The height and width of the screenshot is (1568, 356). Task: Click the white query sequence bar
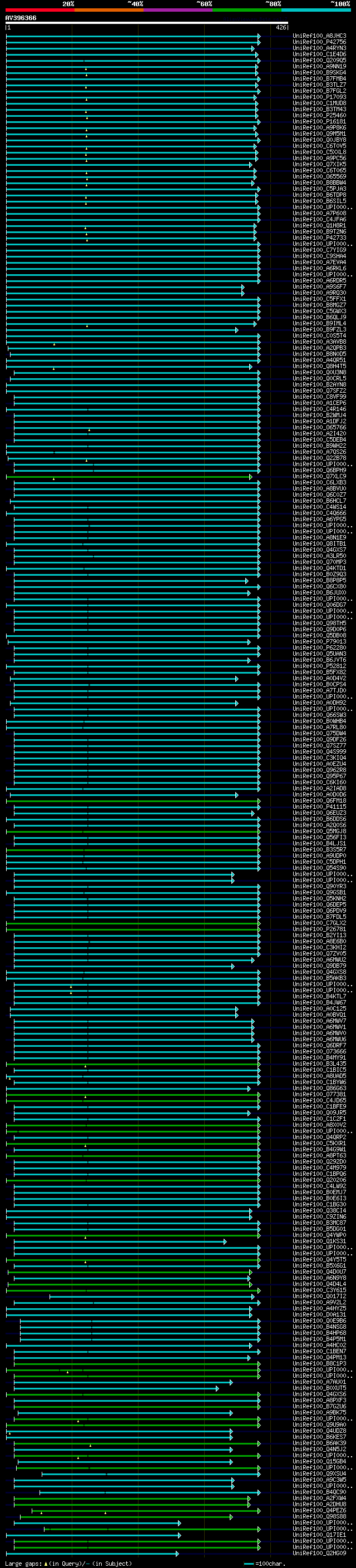pyautogui.click(x=147, y=22)
